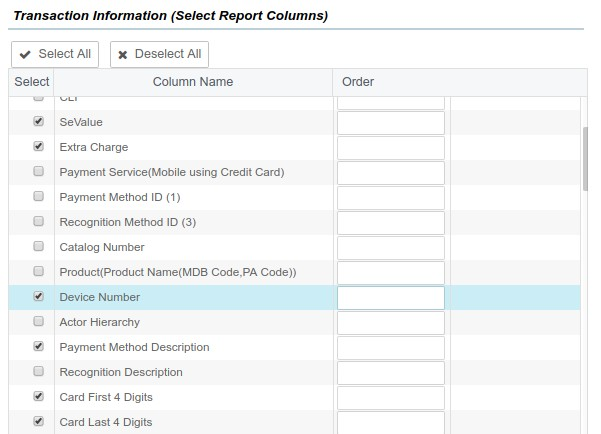Click the Payment Method ID (1) text
Screen dimensions: 601x434
120,197
